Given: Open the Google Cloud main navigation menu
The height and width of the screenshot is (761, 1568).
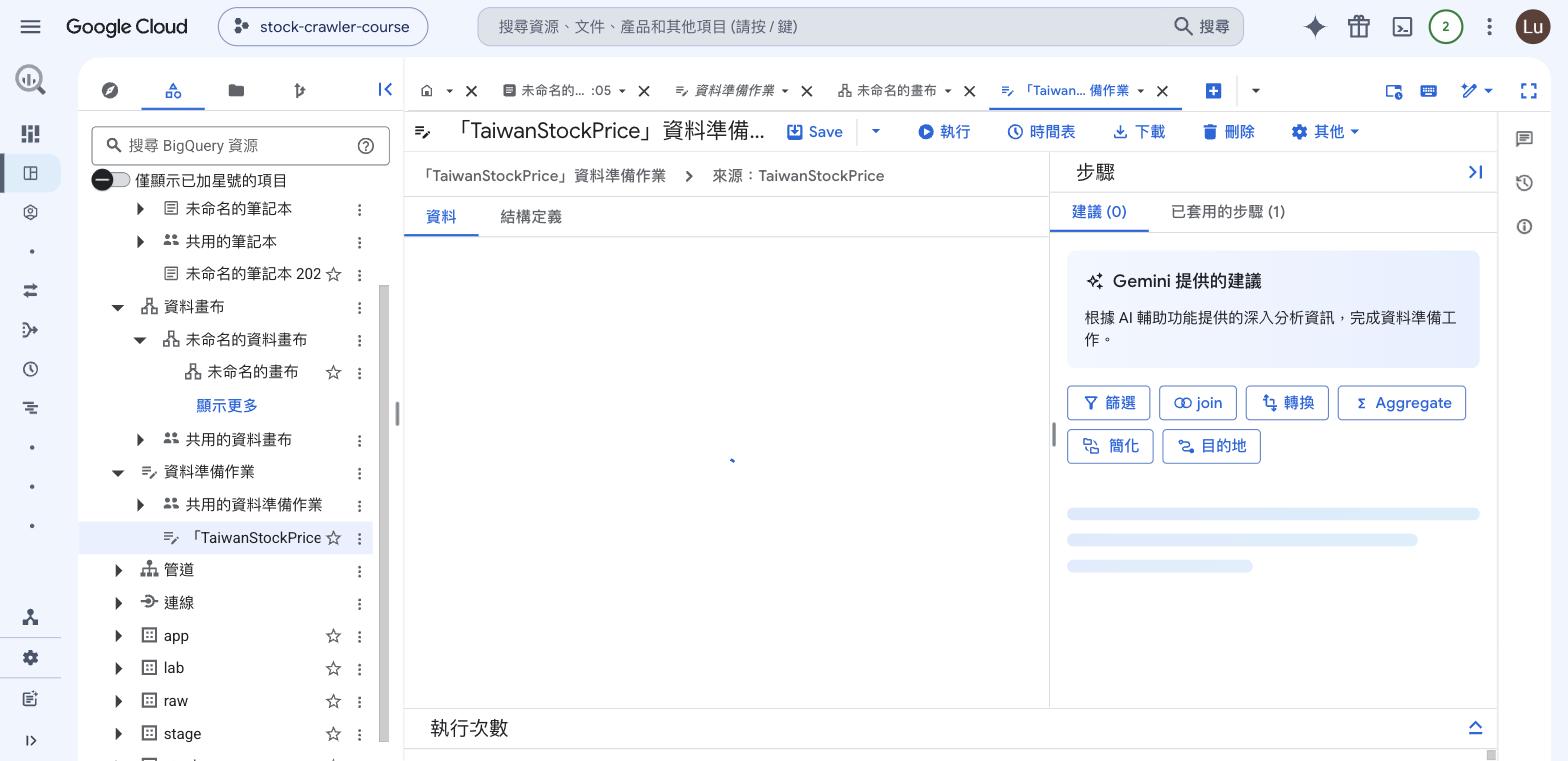Looking at the screenshot, I should point(30,27).
